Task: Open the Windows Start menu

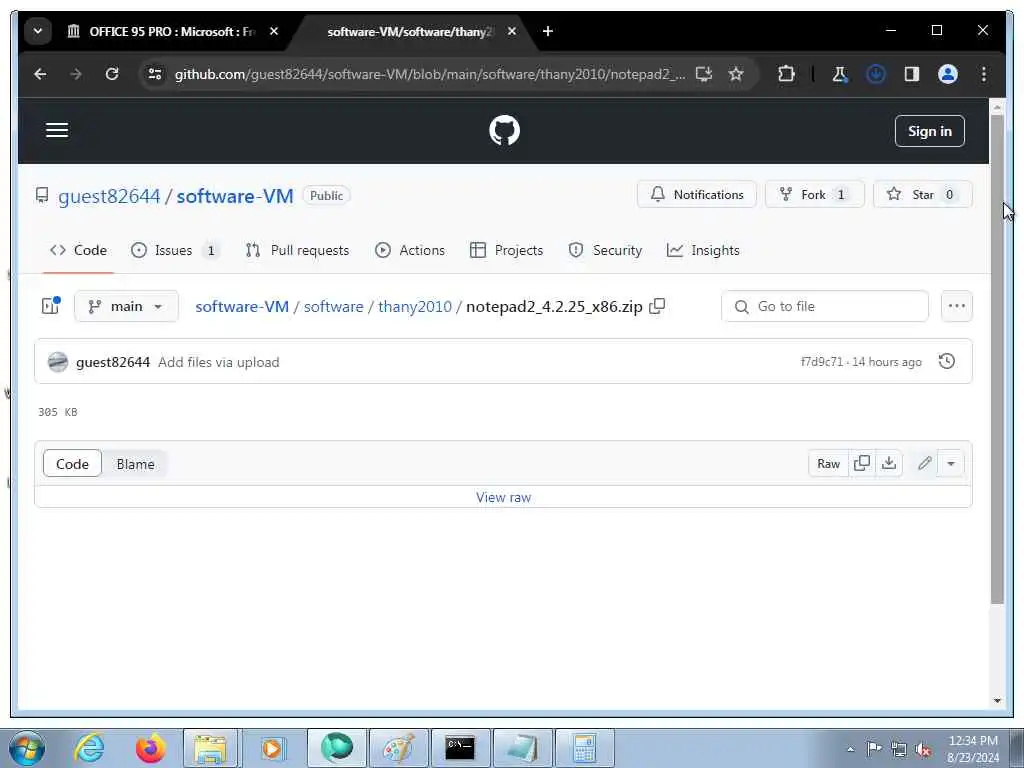Action: 27,748
